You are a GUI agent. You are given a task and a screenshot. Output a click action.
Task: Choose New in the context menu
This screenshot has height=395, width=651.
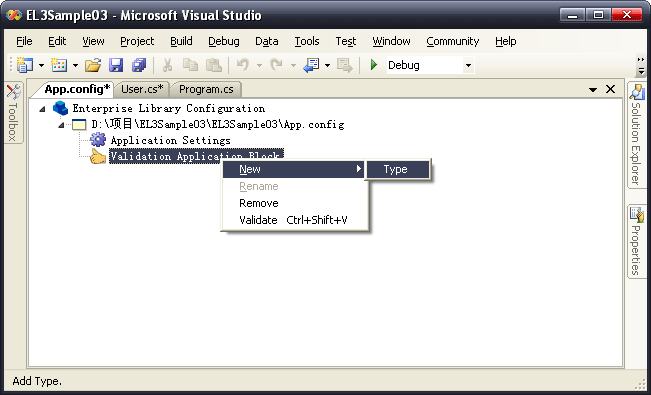click(x=293, y=169)
